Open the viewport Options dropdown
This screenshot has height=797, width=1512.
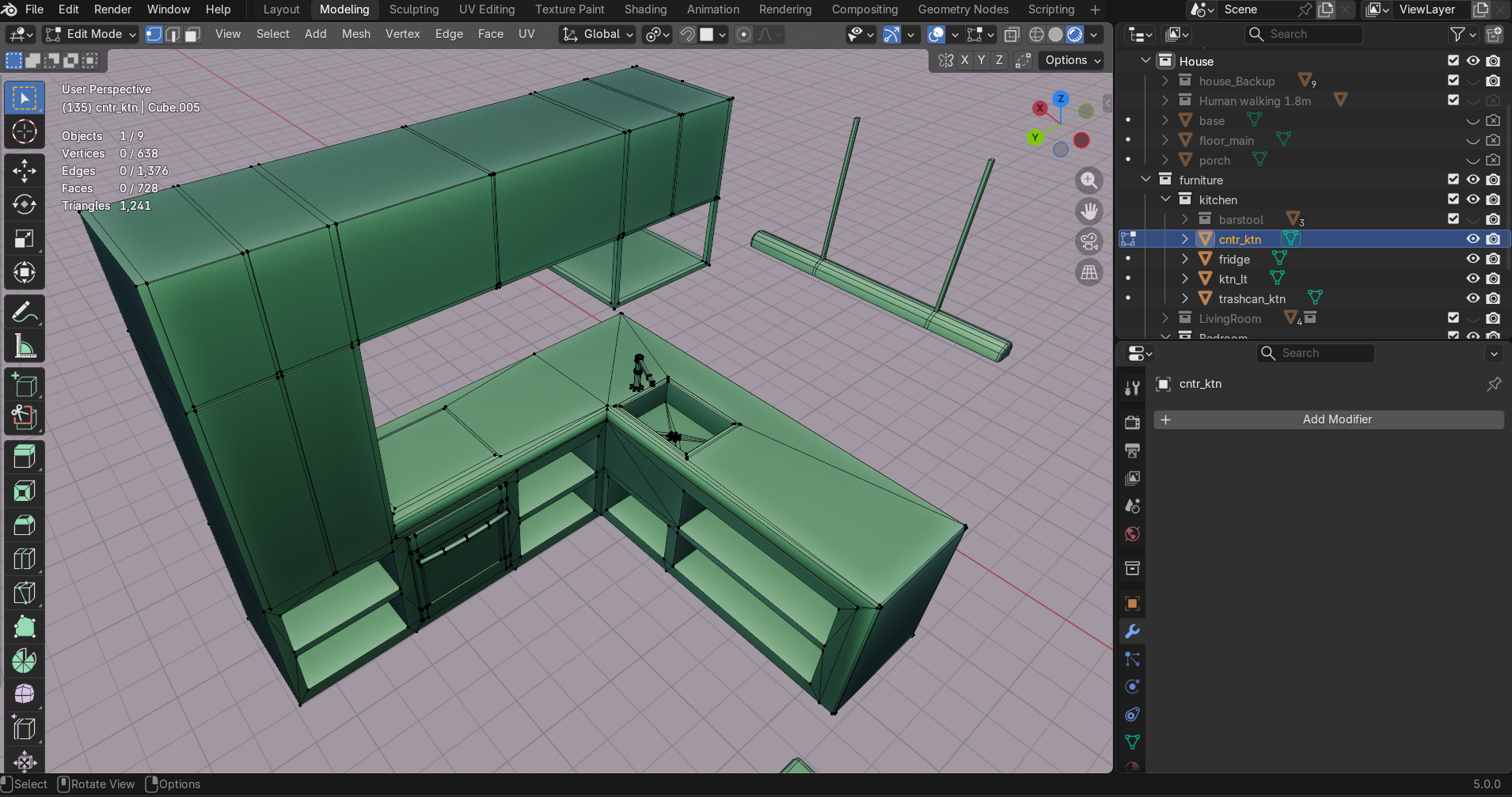[1073, 60]
